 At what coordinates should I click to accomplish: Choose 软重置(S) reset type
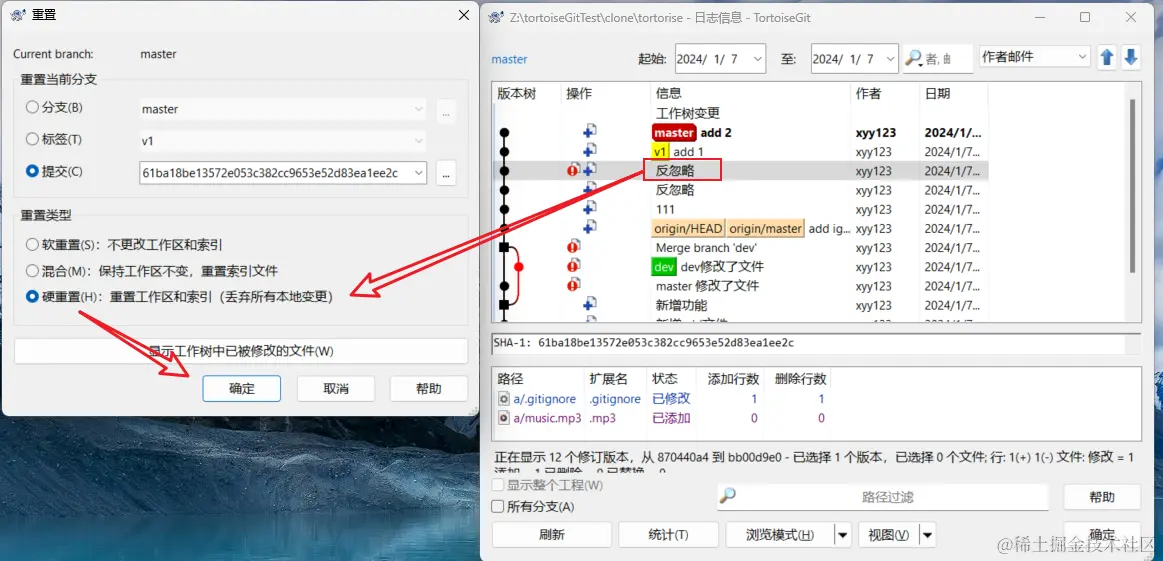(x=32, y=244)
